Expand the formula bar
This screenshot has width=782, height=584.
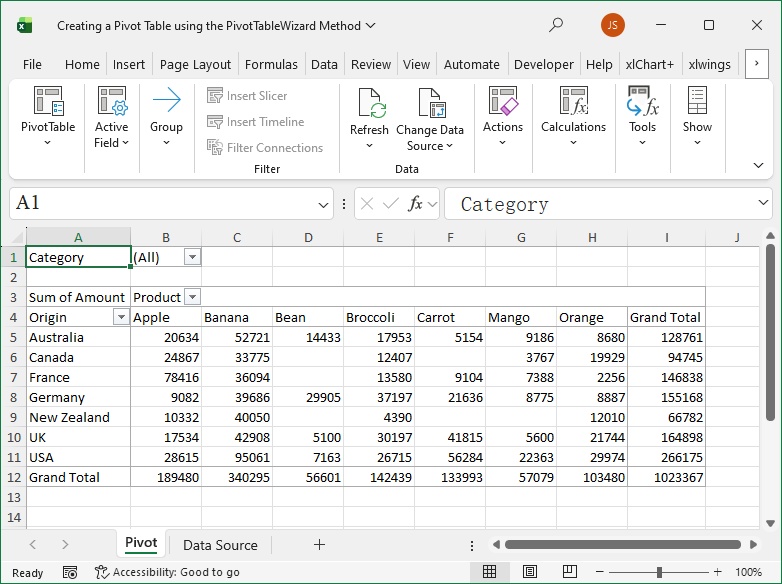pyautogui.click(x=763, y=202)
